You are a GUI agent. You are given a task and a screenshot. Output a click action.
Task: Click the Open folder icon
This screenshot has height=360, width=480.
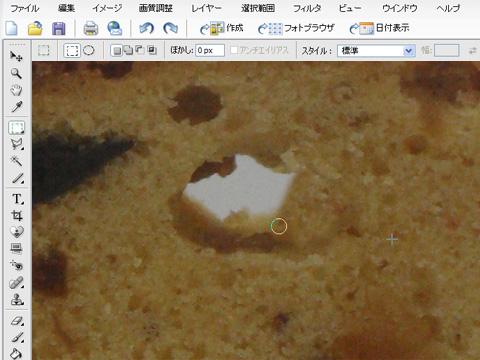pyautogui.click(x=35, y=28)
